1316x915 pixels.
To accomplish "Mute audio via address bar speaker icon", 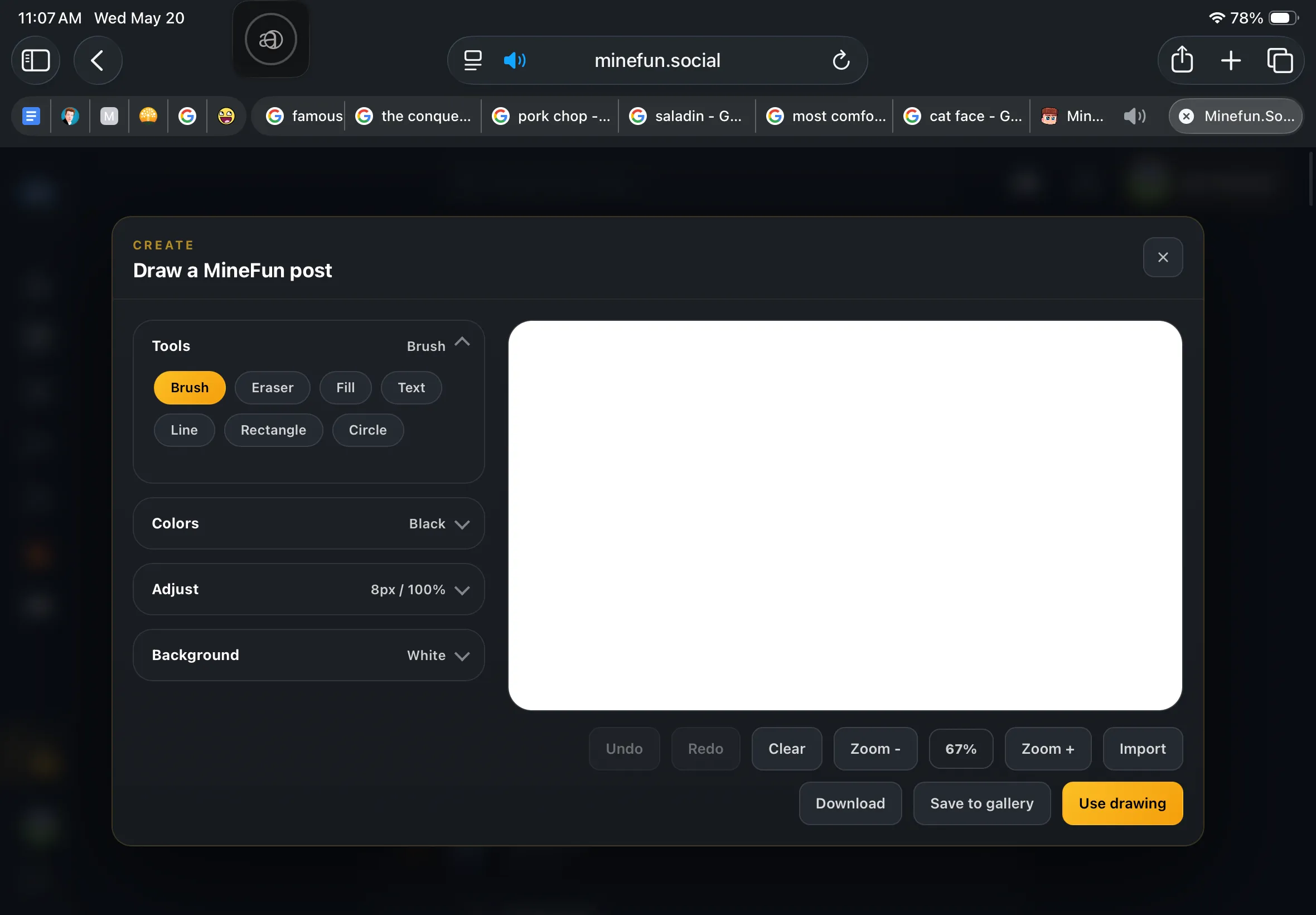I will click(x=515, y=60).
